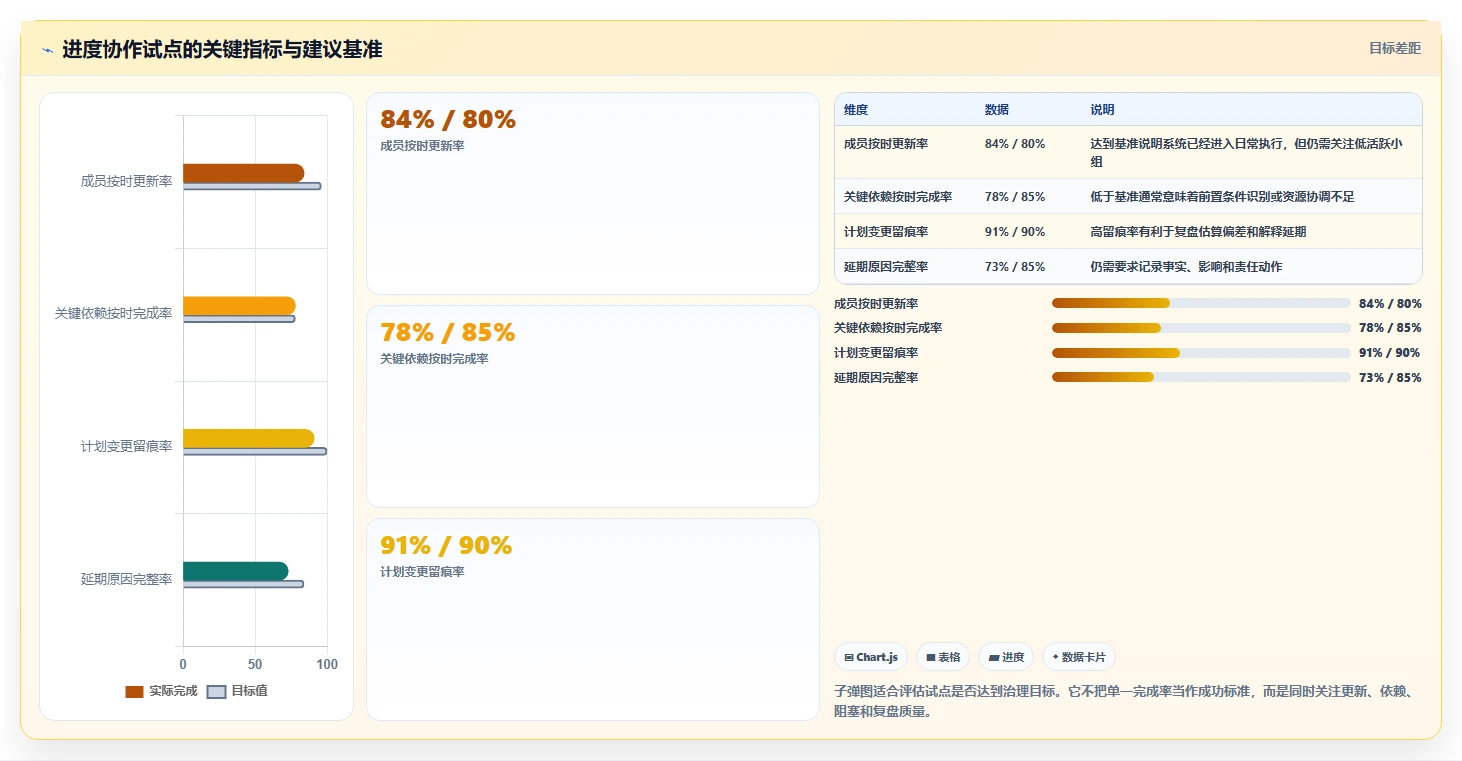The height and width of the screenshot is (761, 1462).
Task: Click the 关键依赖按时完成率 chart y-axis label
Action: click(114, 314)
